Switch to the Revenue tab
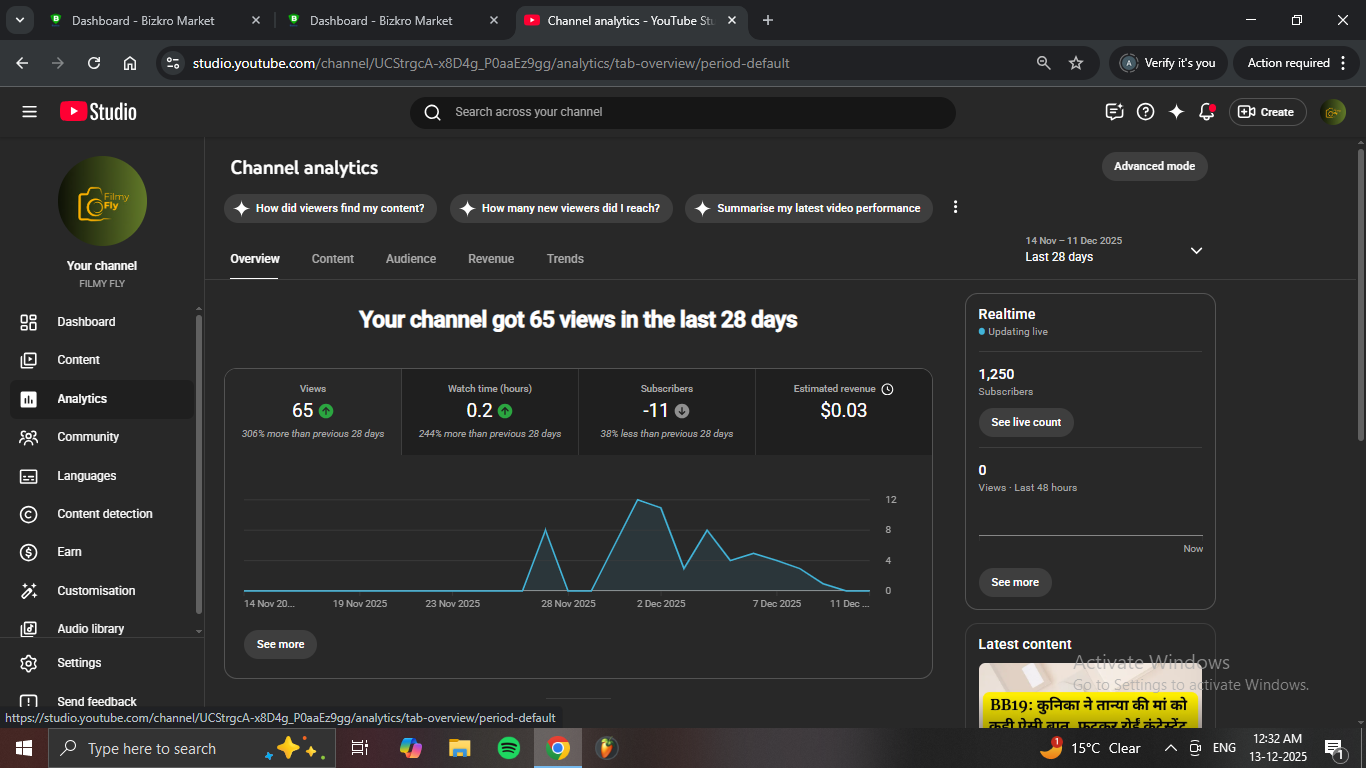 tap(490, 259)
